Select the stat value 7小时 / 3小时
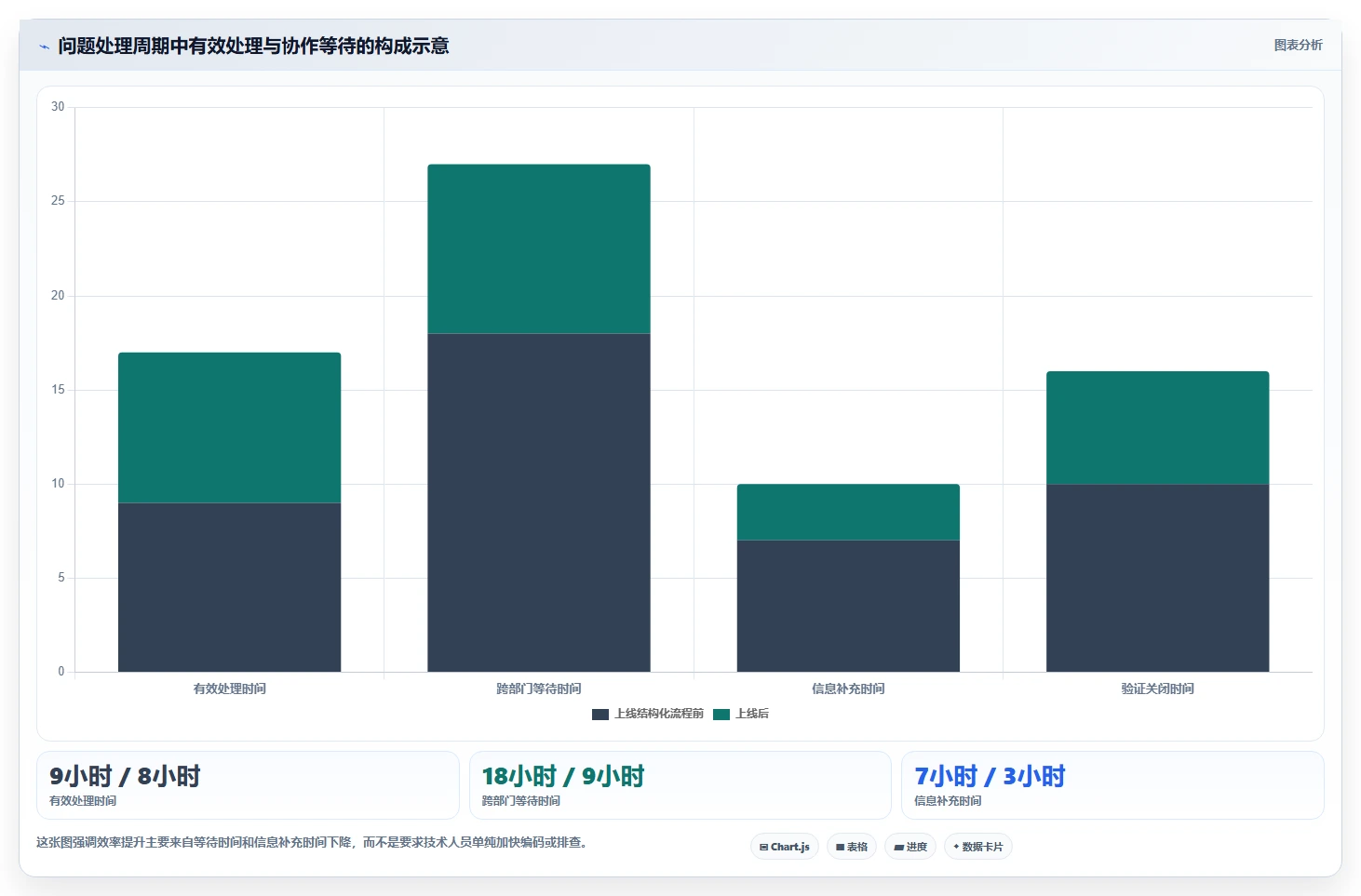 pyautogui.click(x=990, y=776)
